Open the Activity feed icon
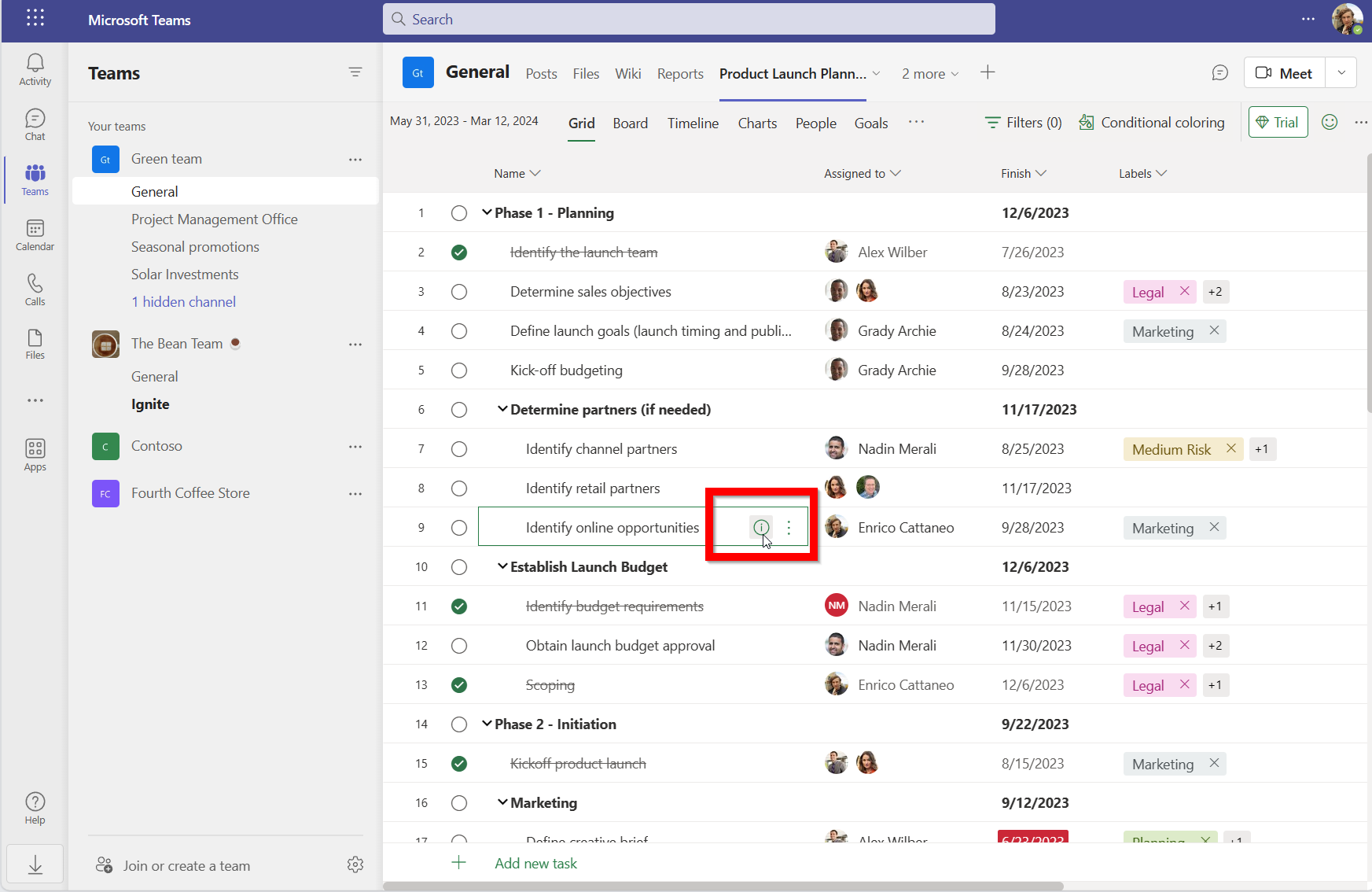This screenshot has height=892, width=1372. coord(35,69)
